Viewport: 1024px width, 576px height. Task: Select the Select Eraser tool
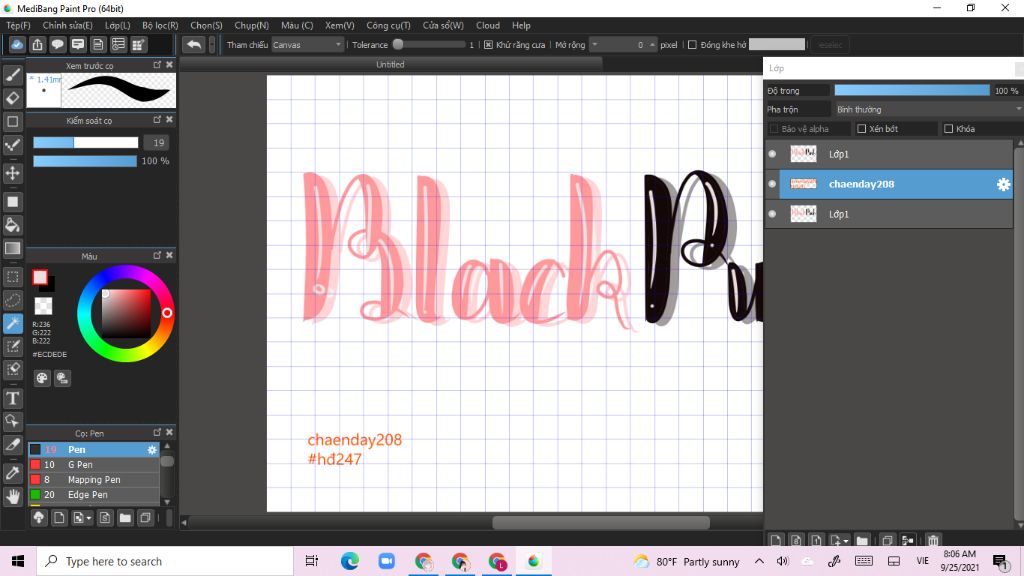point(12,370)
